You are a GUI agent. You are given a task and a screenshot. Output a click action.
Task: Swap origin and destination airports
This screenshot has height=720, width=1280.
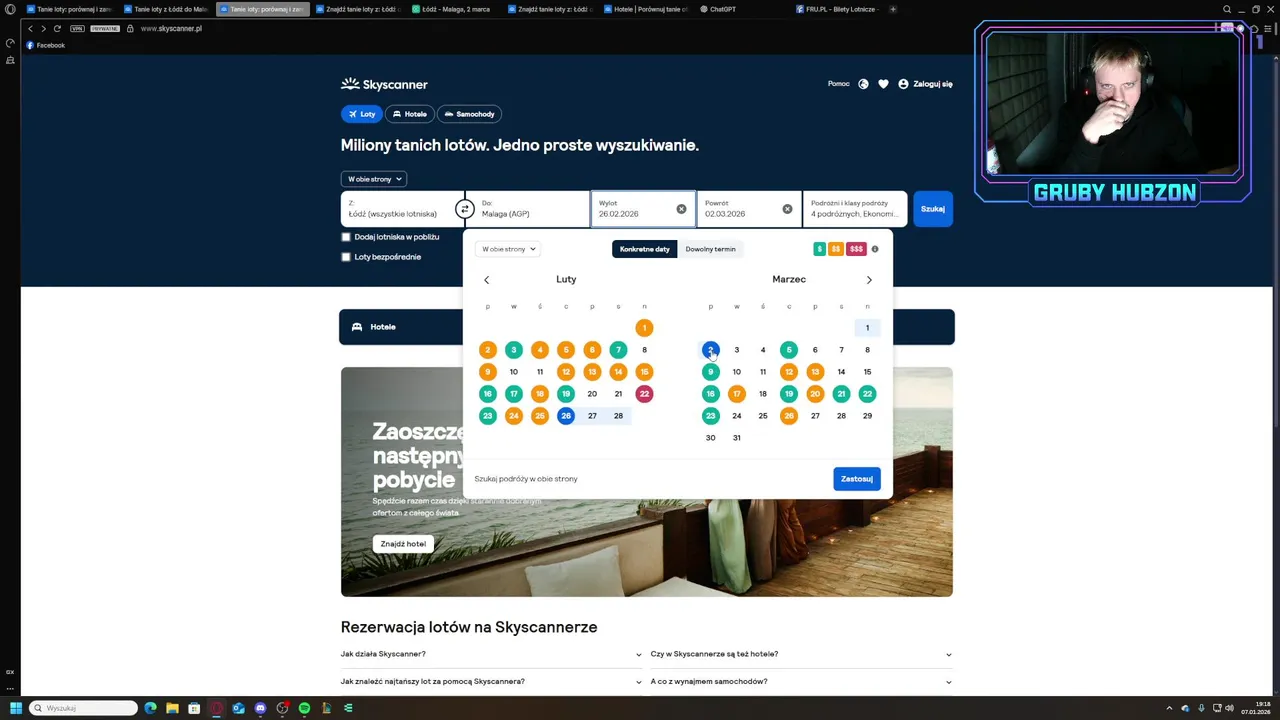click(464, 209)
